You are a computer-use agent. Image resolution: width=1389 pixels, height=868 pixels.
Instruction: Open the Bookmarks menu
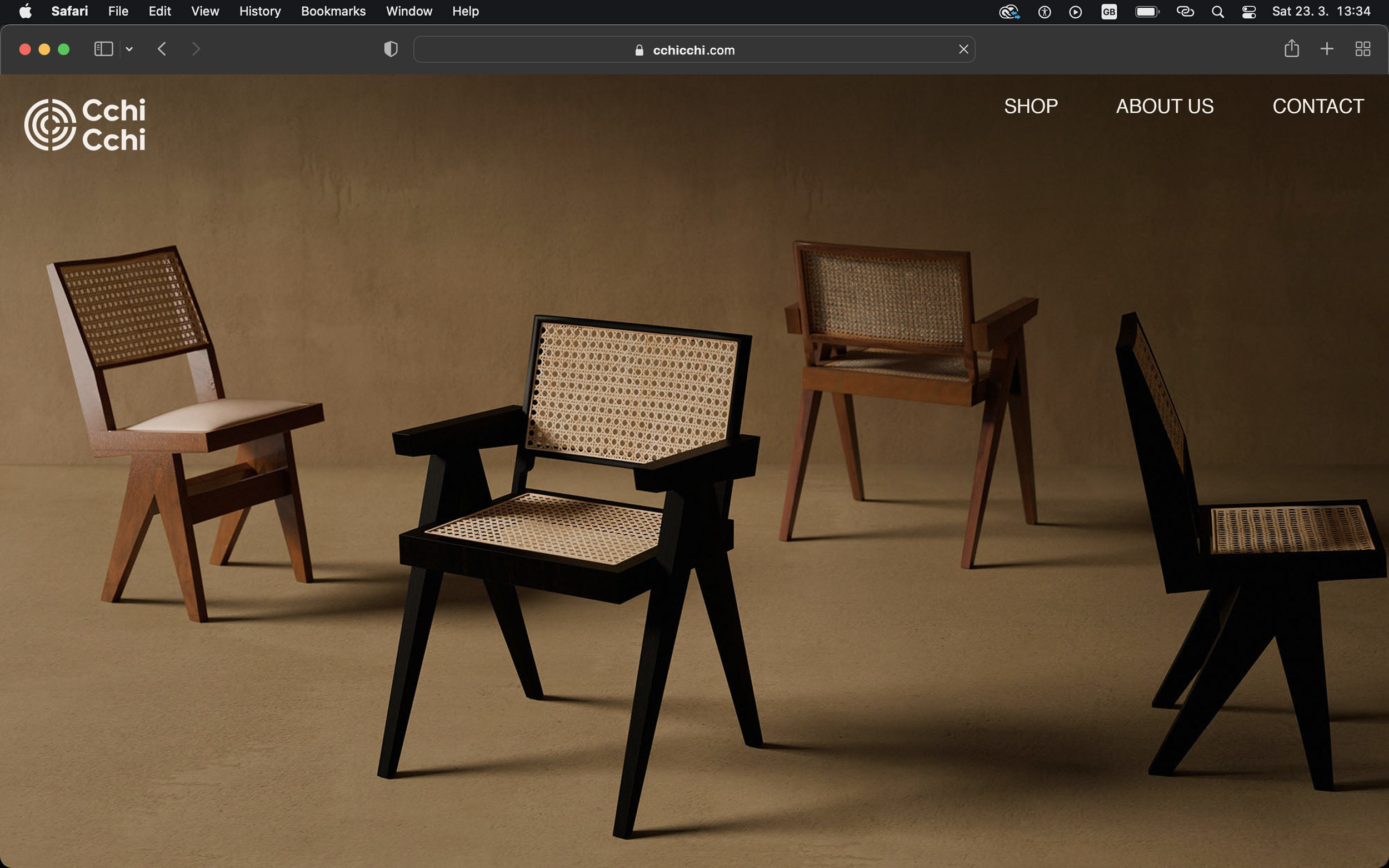(x=333, y=12)
